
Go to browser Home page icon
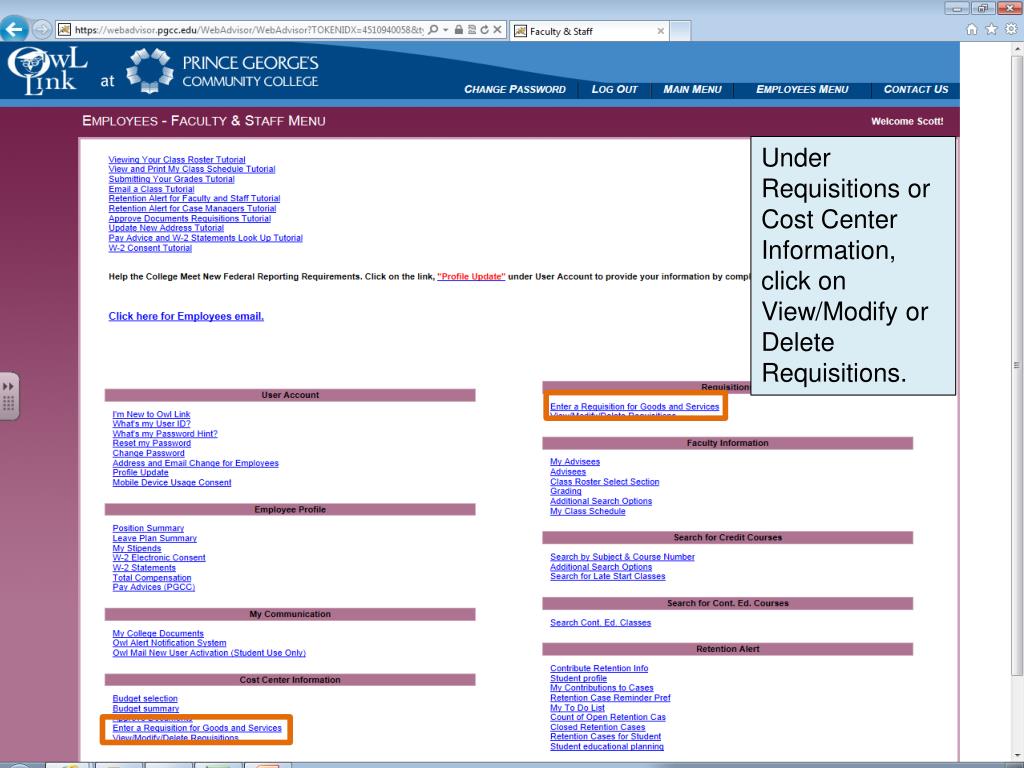972,29
